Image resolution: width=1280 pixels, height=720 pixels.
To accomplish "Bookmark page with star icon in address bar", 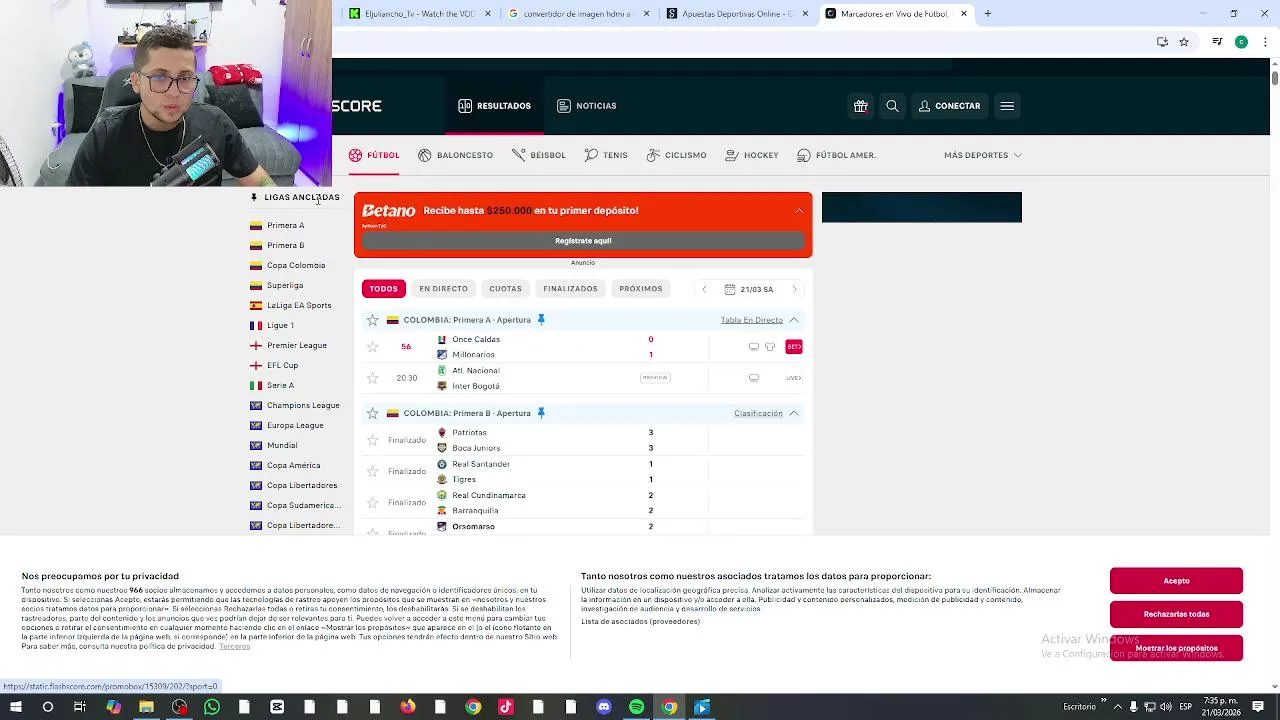I will 1184,42.
